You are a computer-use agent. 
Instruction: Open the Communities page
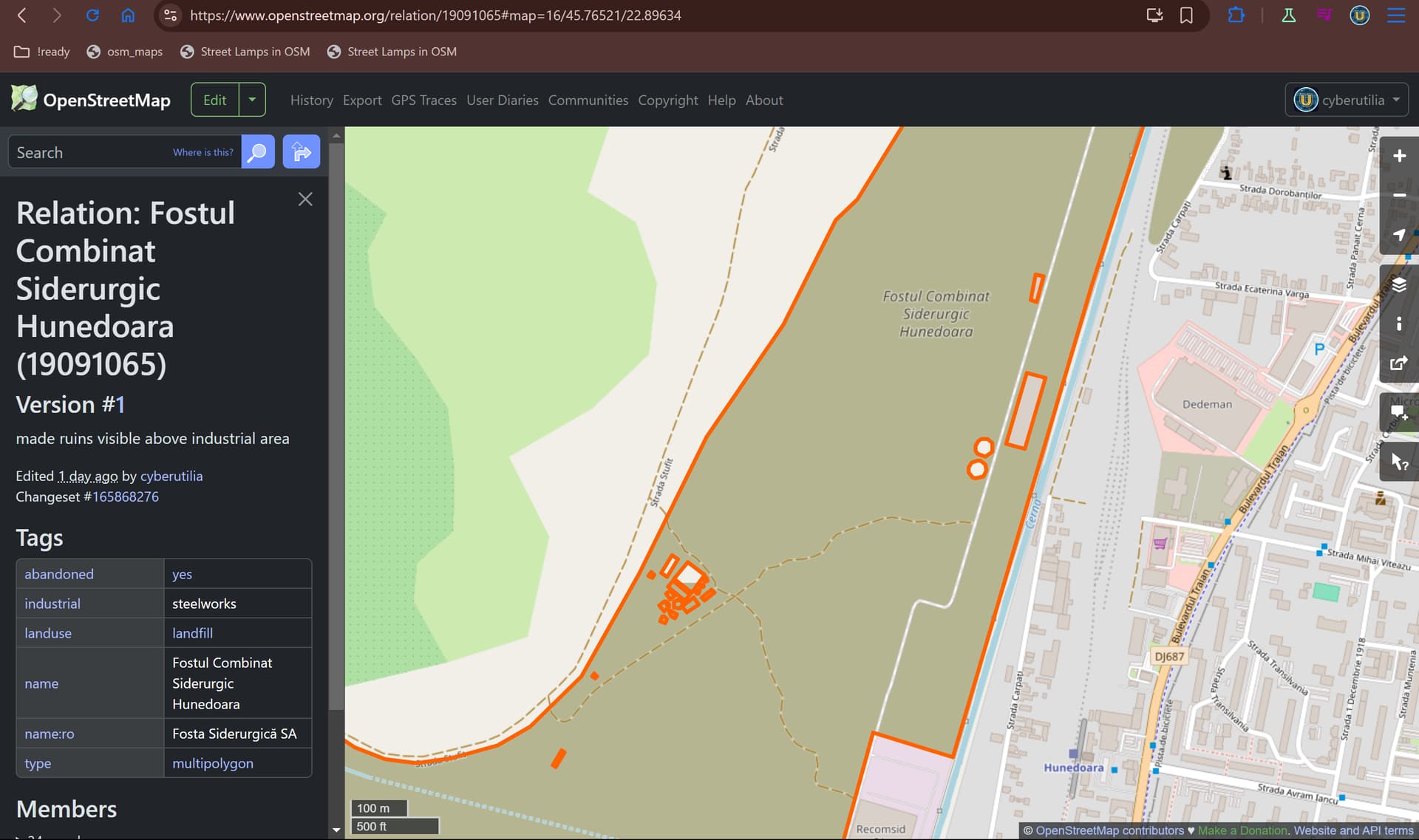pyautogui.click(x=588, y=100)
